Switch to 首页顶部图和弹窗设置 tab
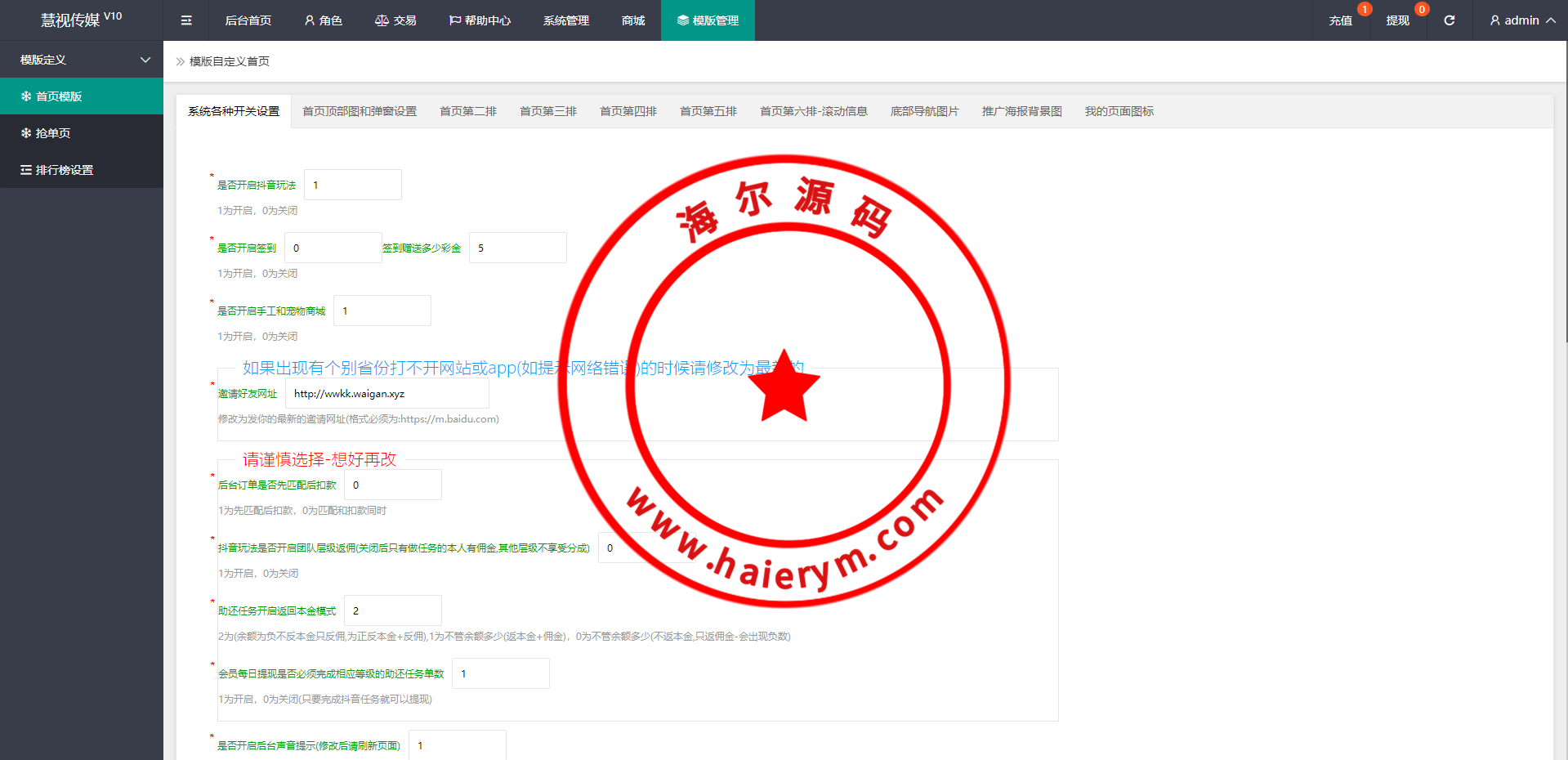Image resolution: width=1568 pixels, height=760 pixels. click(360, 111)
